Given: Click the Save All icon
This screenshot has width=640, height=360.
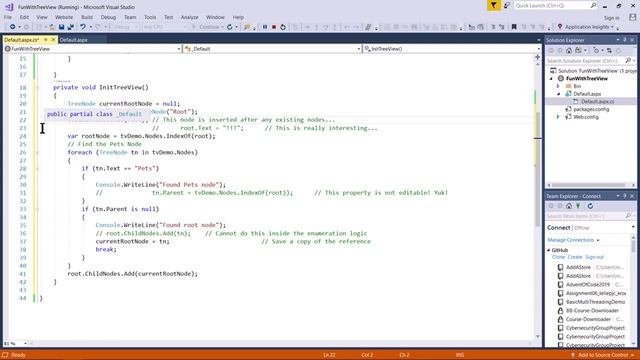Looking at the screenshot, I should 71,27.
